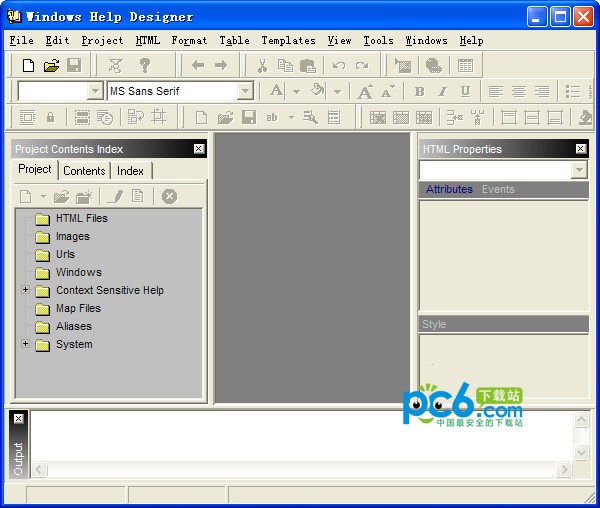Select the Aliases folder
The height and width of the screenshot is (508, 600).
pos(74,326)
